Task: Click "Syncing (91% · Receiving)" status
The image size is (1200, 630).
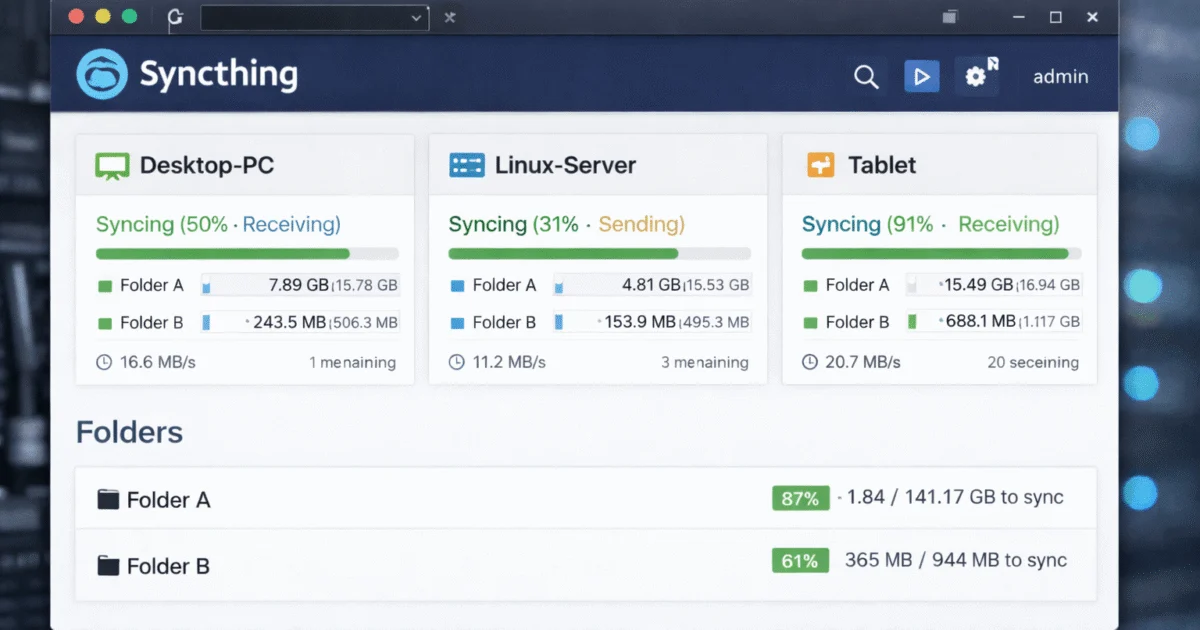Action: [x=930, y=224]
